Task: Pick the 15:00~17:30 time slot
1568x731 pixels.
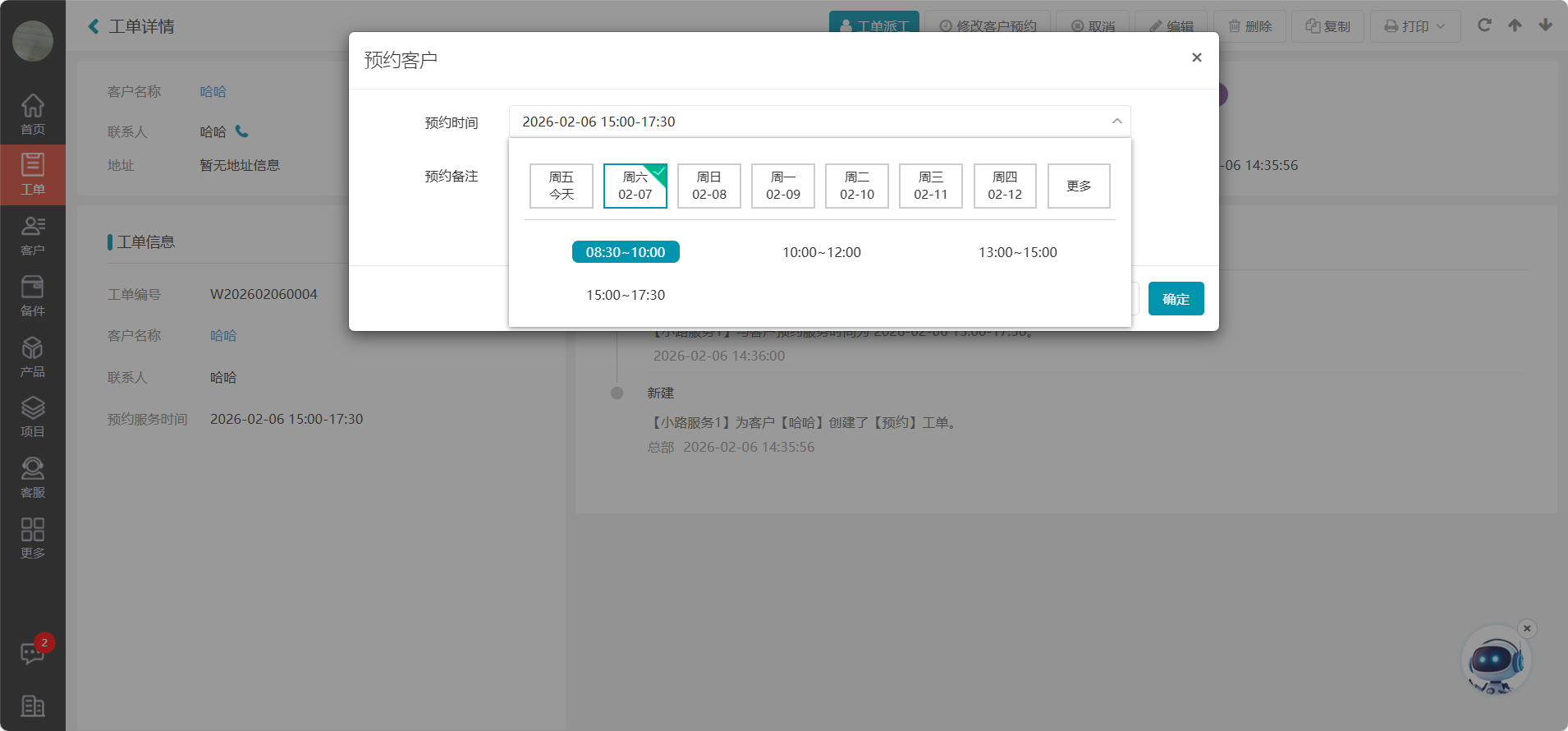Action: point(626,295)
